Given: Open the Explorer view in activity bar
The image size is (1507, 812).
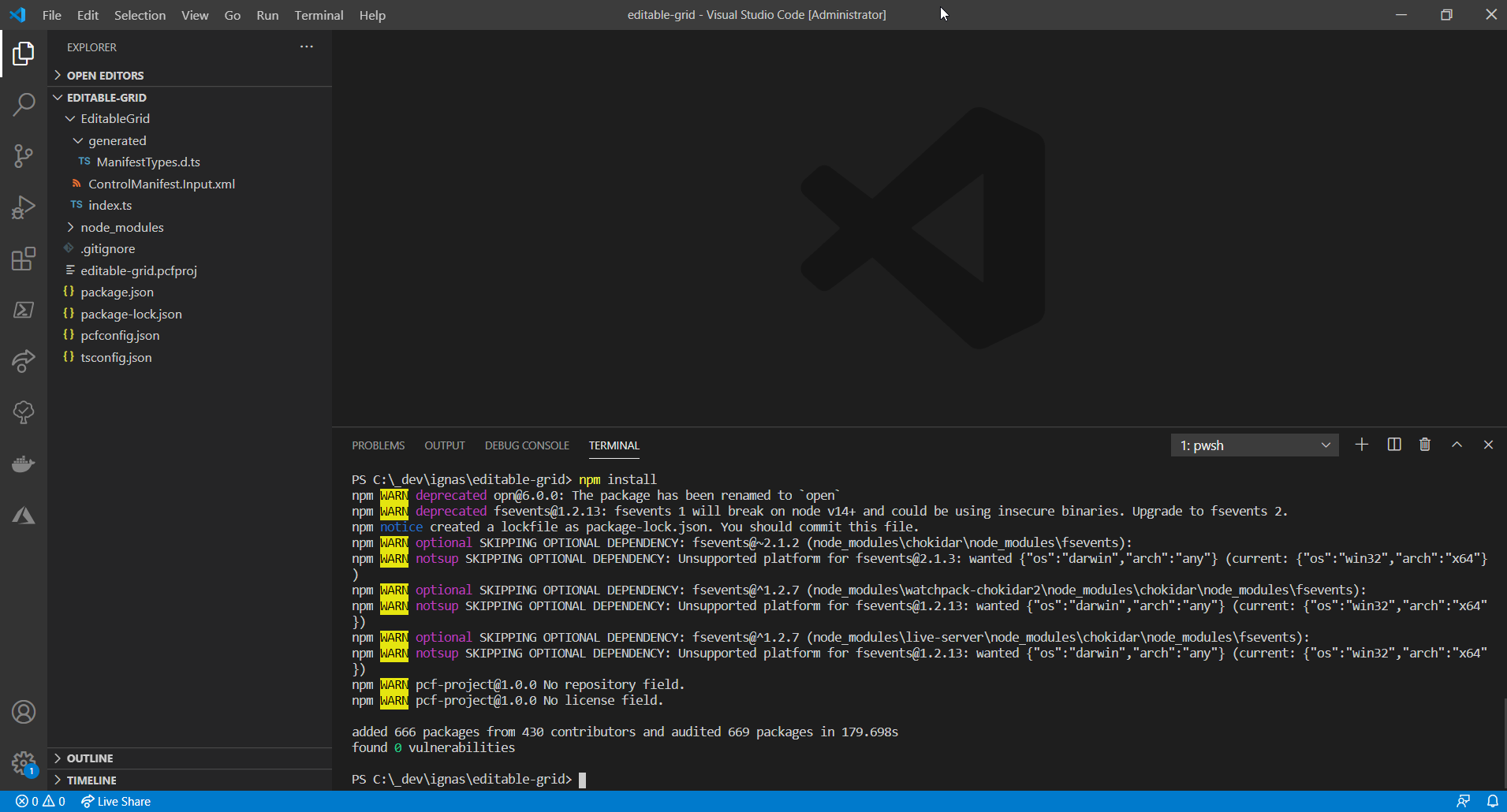Looking at the screenshot, I should click(24, 54).
